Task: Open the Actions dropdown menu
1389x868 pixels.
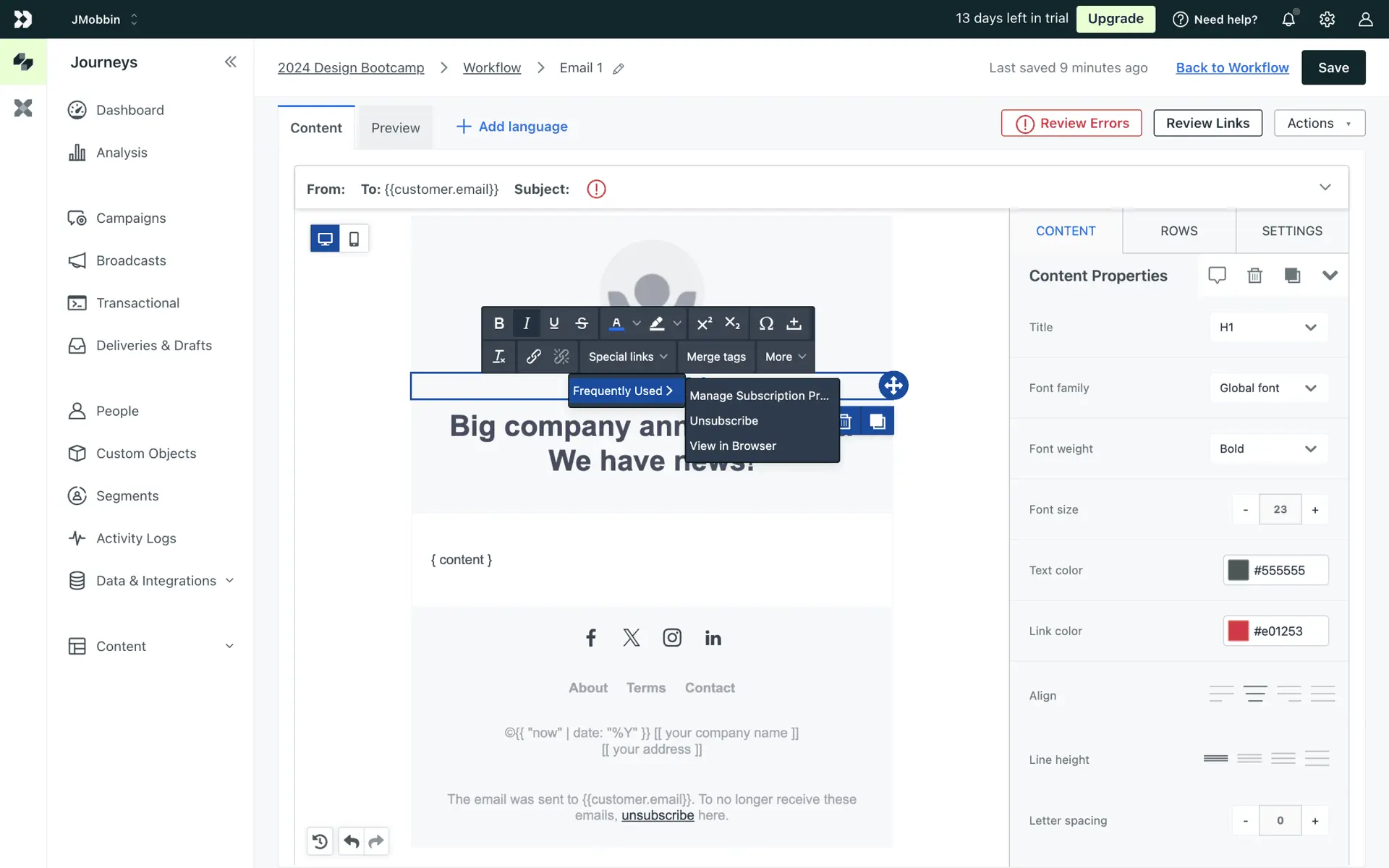Action: coord(1319,123)
